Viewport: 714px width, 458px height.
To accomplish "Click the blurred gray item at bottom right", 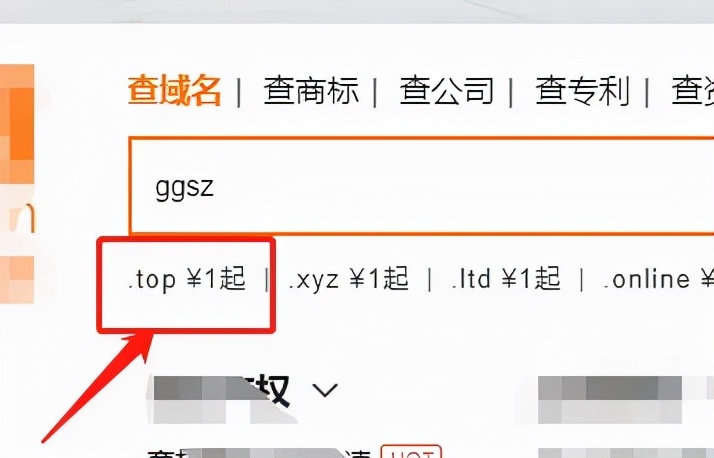I will click(626, 453).
